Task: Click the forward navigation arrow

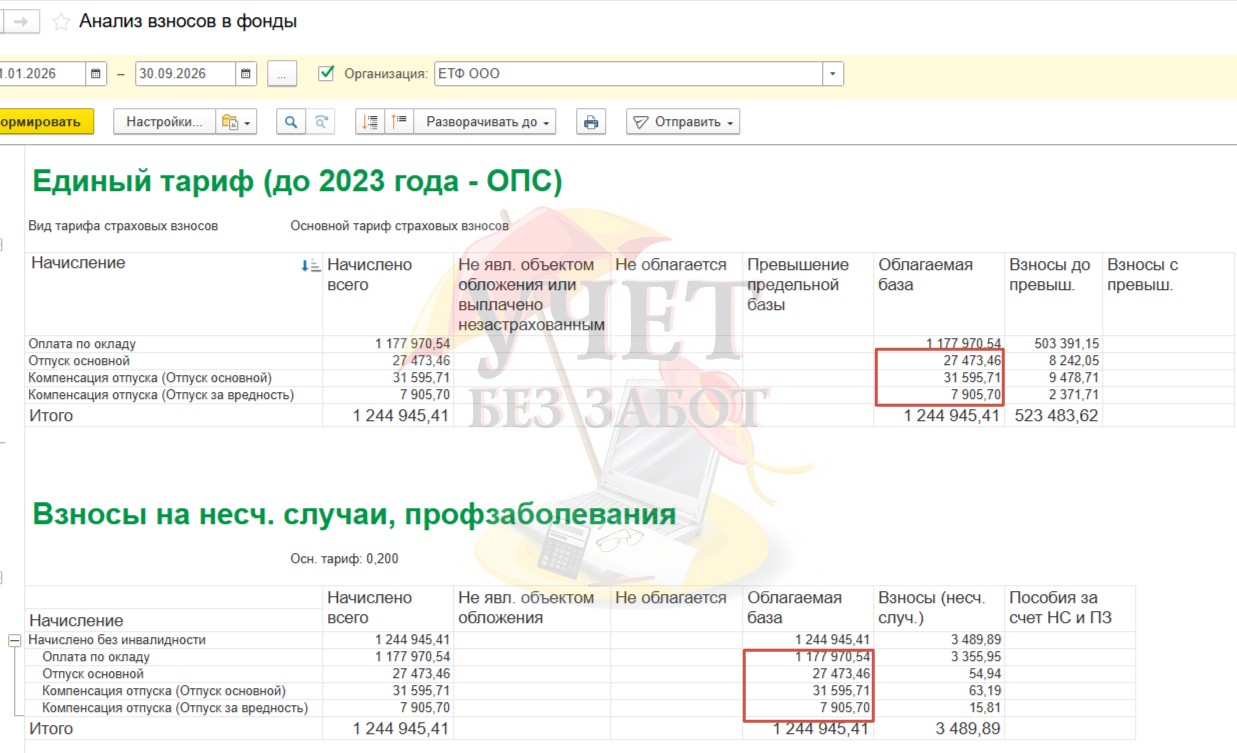Action: pyautogui.click(x=21, y=21)
